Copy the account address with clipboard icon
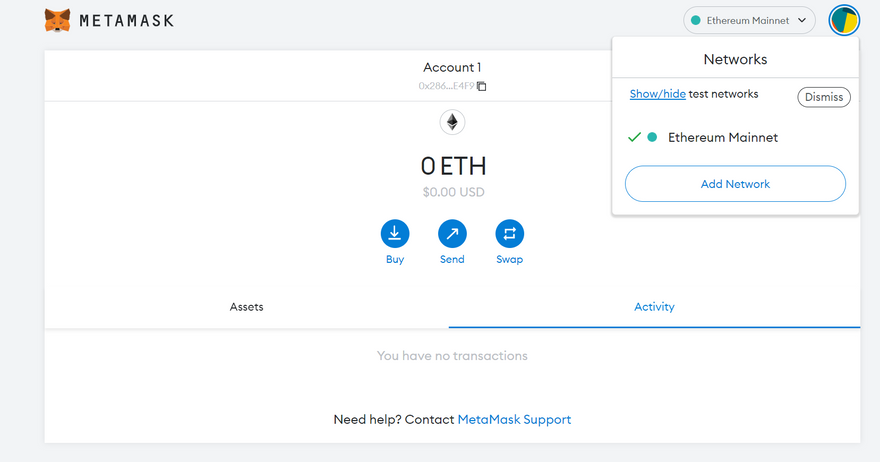 482,86
